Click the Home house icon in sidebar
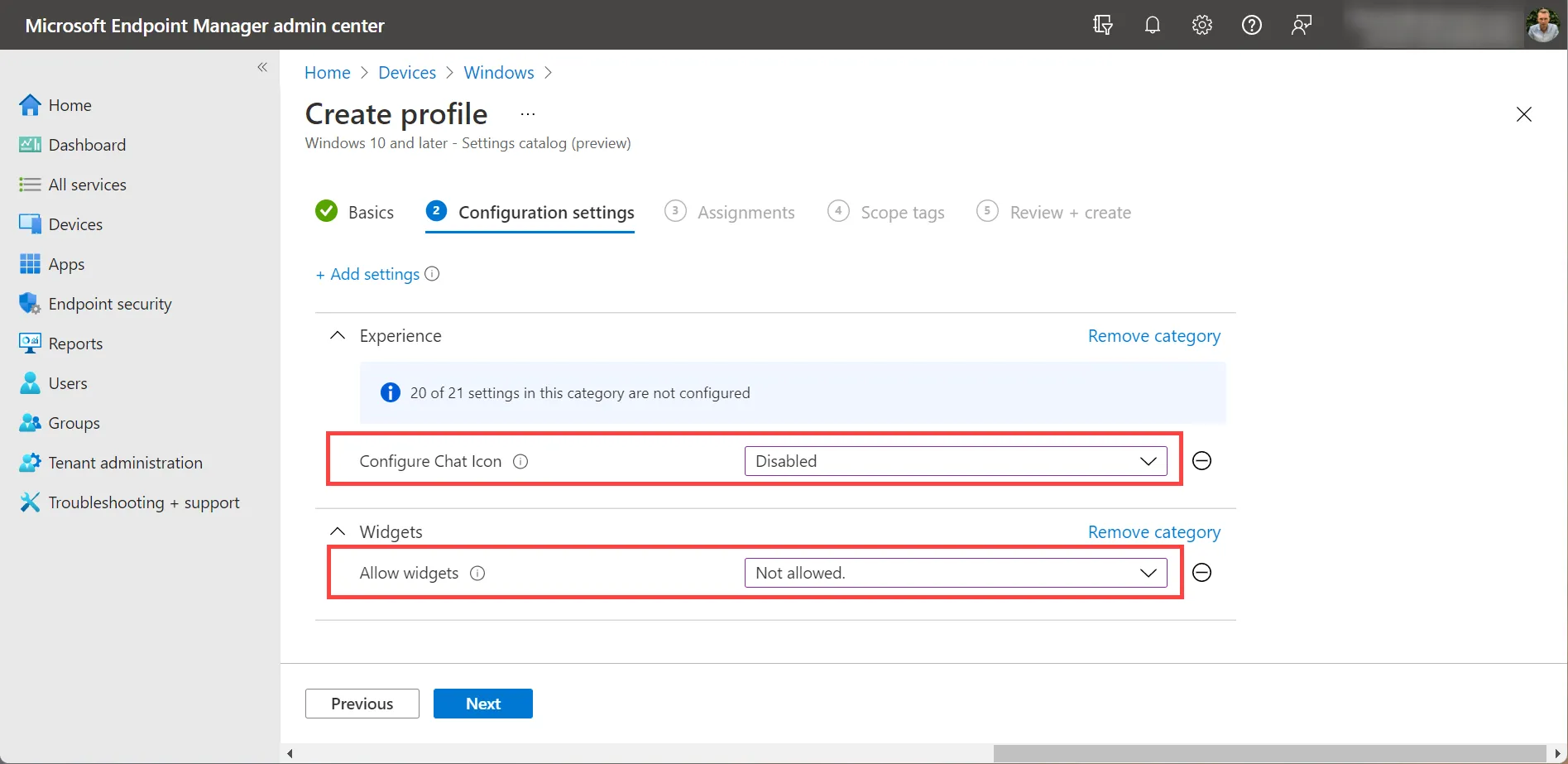Viewport: 1568px width, 764px height. pos(30,105)
